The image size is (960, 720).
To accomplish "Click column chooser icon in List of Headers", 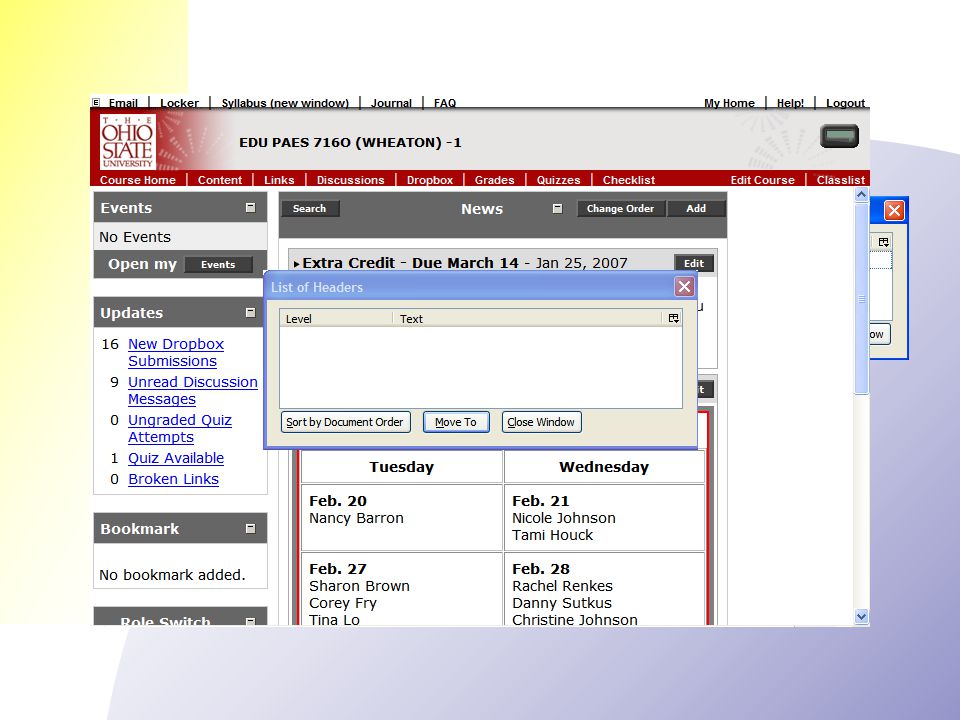I will [673, 318].
